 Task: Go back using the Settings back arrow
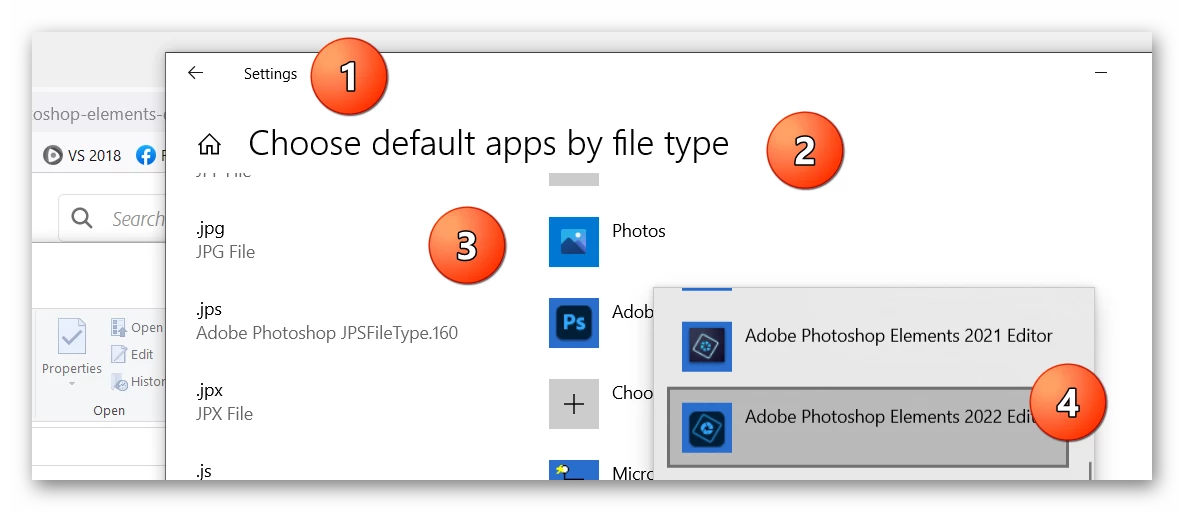(x=196, y=72)
